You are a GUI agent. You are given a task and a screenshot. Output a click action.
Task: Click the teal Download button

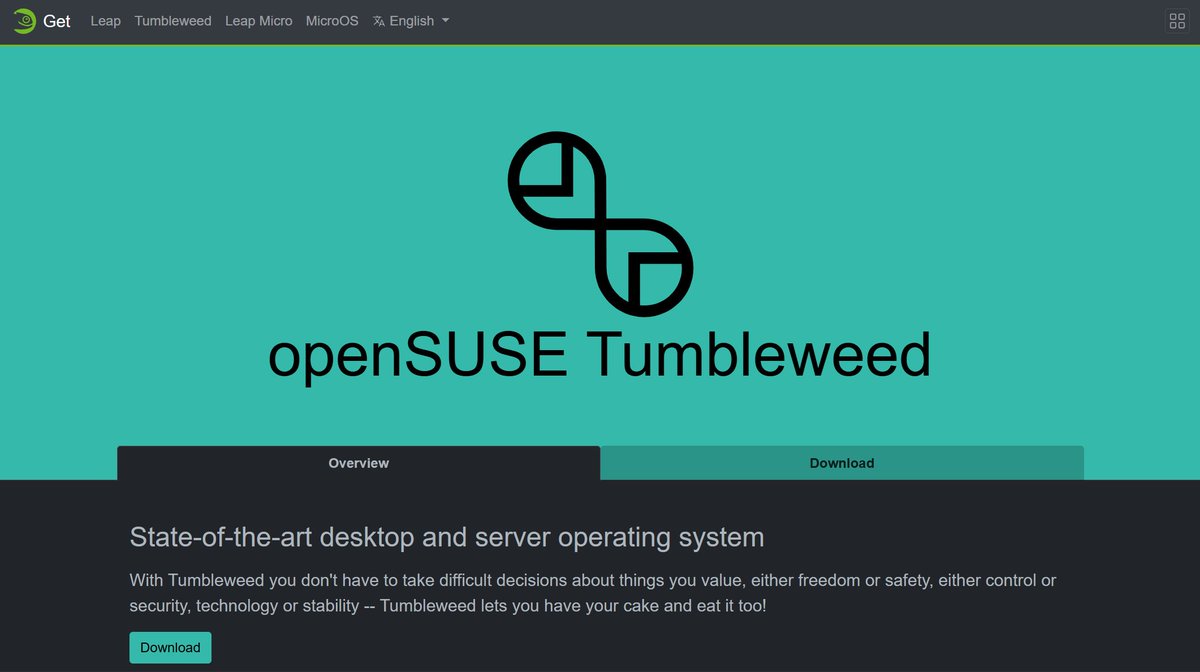[171, 647]
